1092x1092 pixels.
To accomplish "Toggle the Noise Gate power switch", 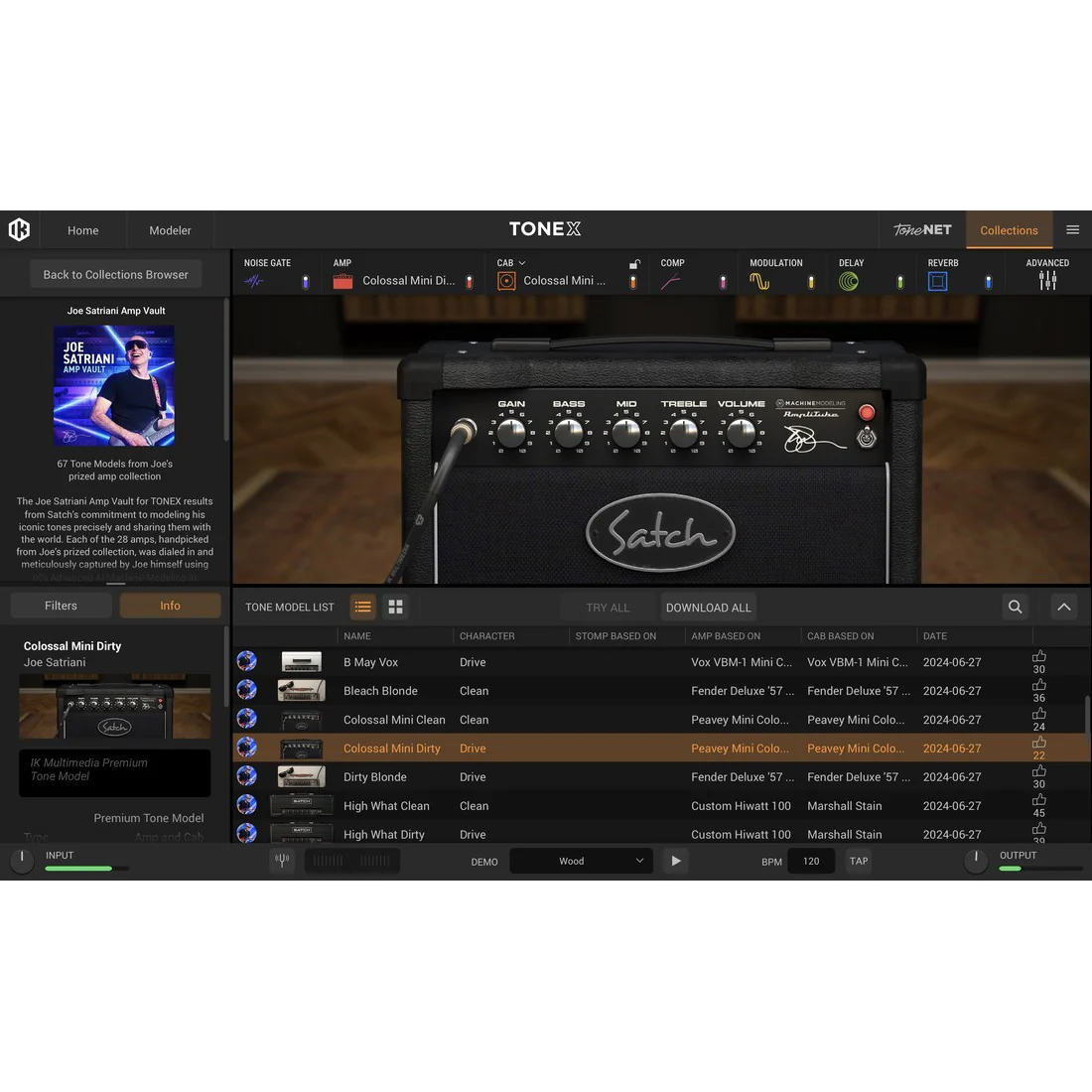I will tap(305, 282).
